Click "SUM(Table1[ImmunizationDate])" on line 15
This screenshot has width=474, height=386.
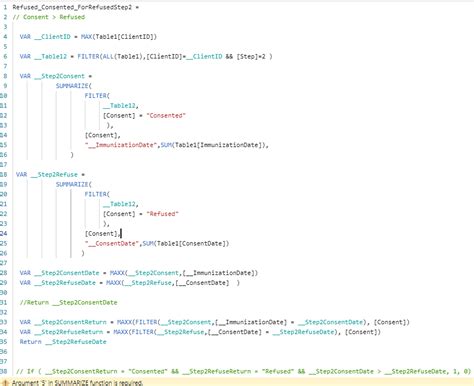tap(214, 145)
